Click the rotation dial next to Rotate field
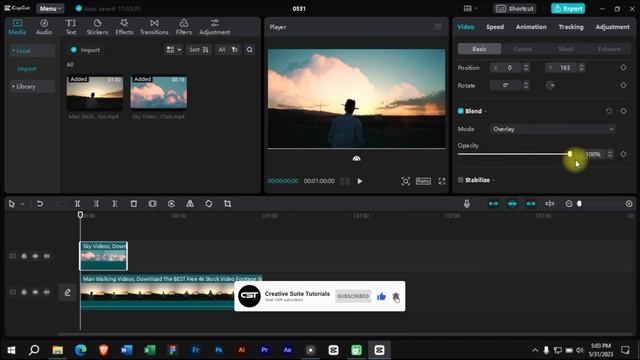The height and width of the screenshot is (360, 640). (550, 85)
